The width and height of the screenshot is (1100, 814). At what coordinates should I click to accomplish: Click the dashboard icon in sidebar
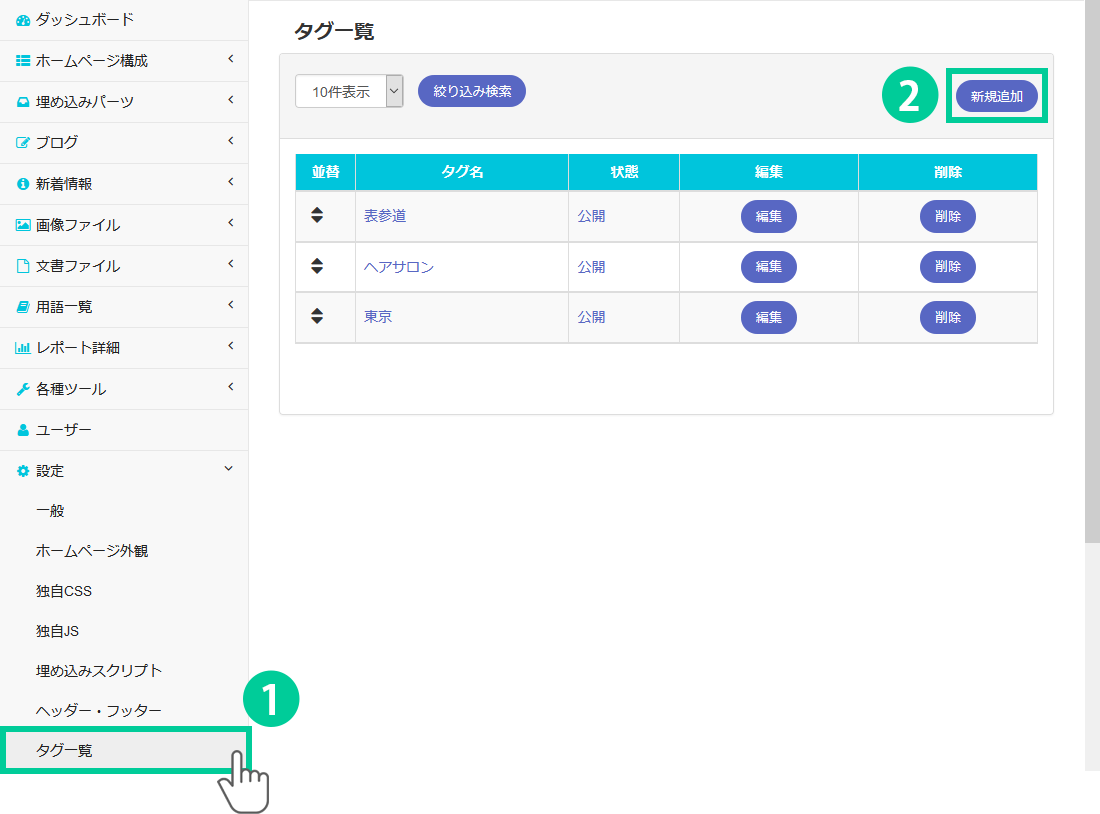23,20
